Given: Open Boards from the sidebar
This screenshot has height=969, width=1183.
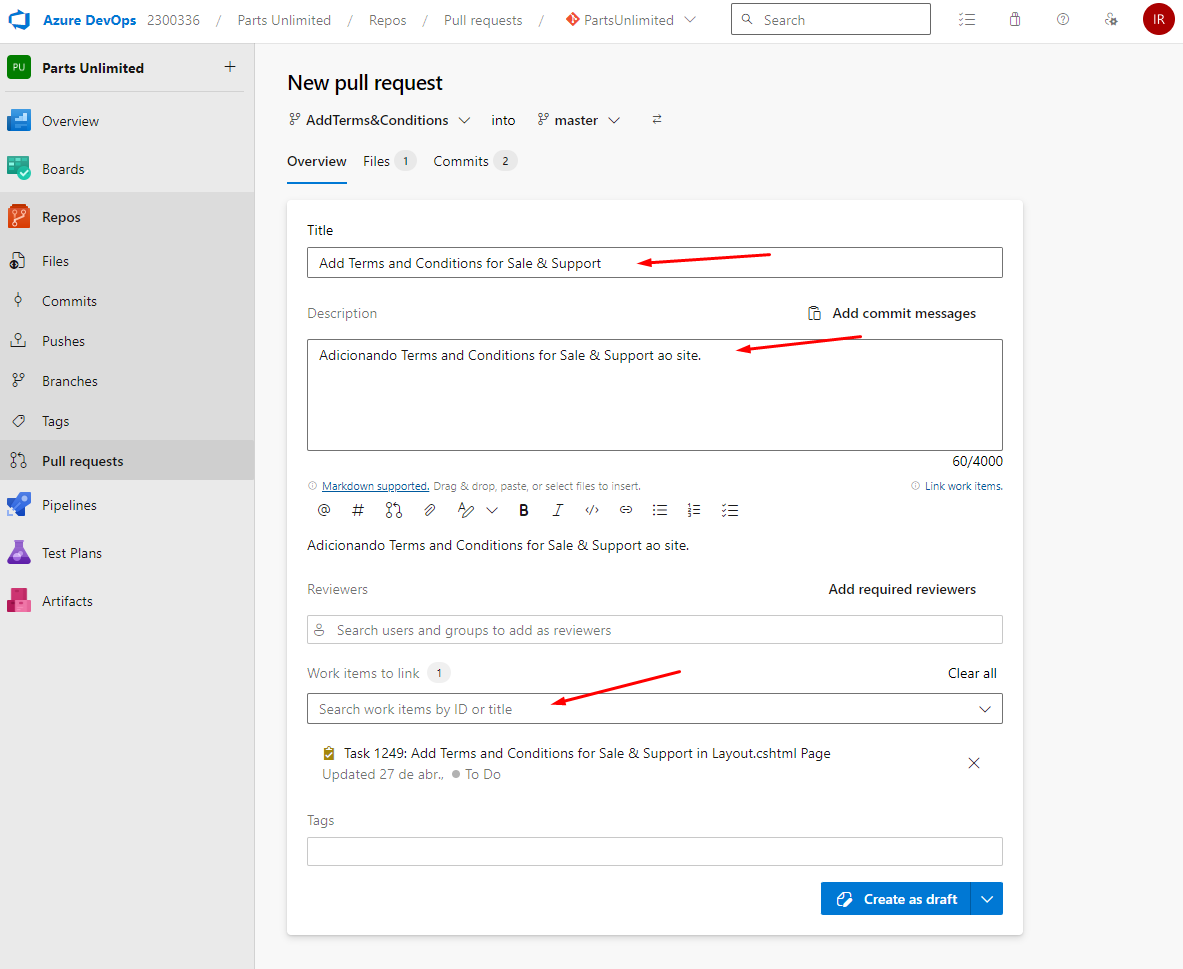Looking at the screenshot, I should pos(63,169).
